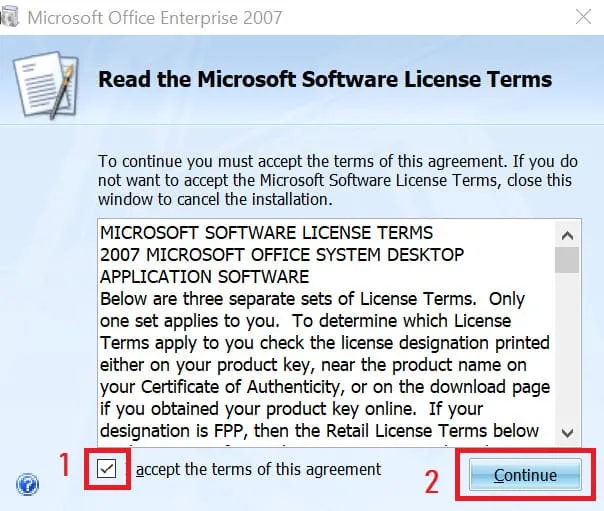This screenshot has height=511, width=604.
Task: Click the red number 1 annotation
Action: tap(64, 464)
